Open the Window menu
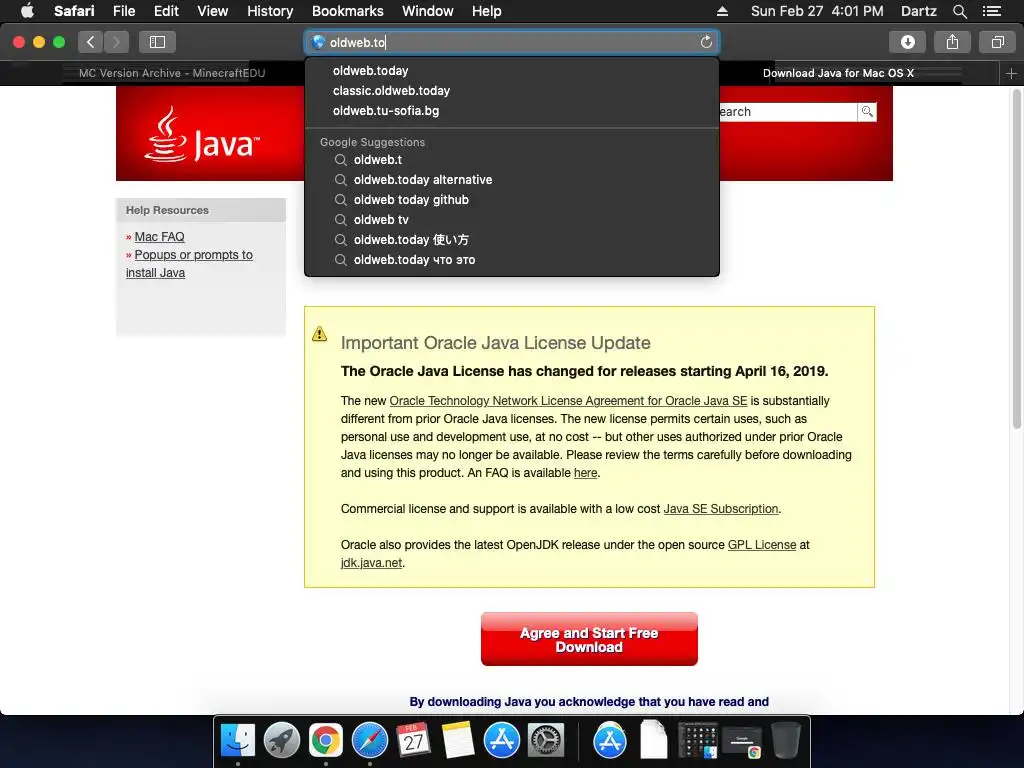 point(428,11)
